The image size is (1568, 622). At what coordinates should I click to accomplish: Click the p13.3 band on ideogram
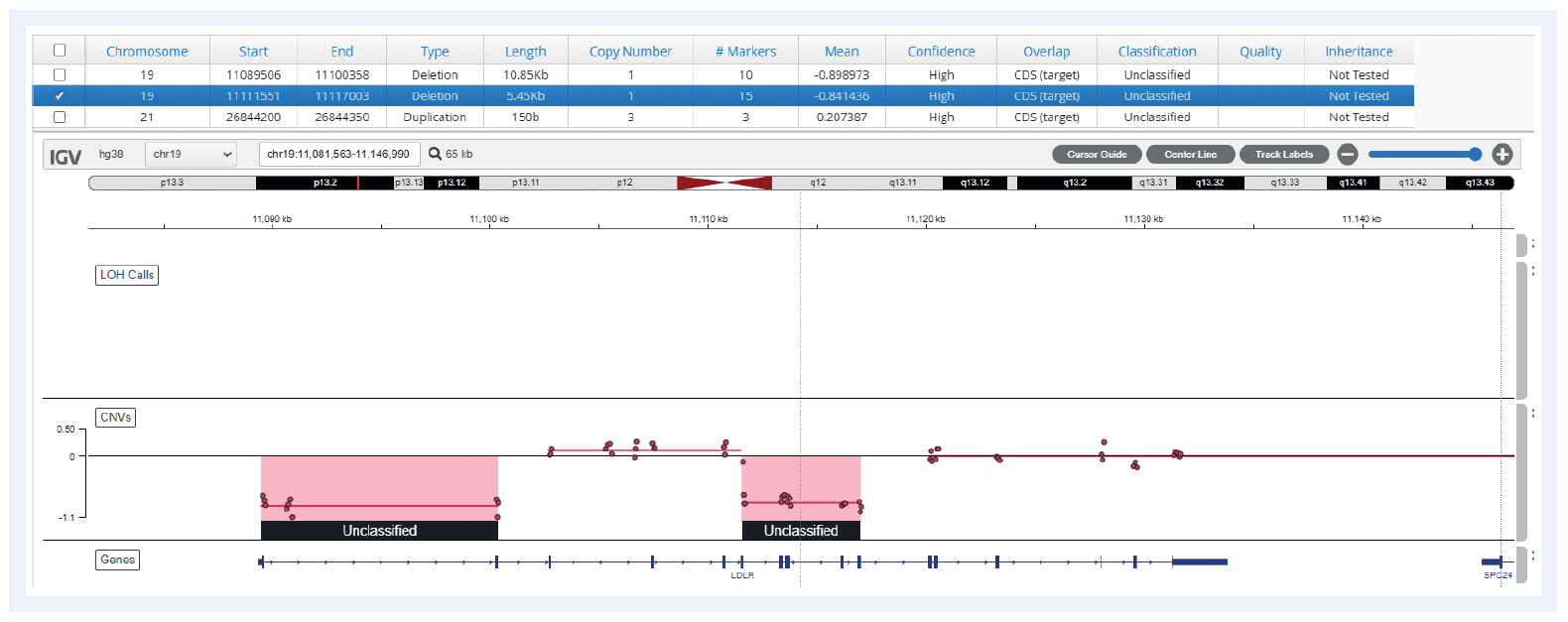click(x=172, y=183)
